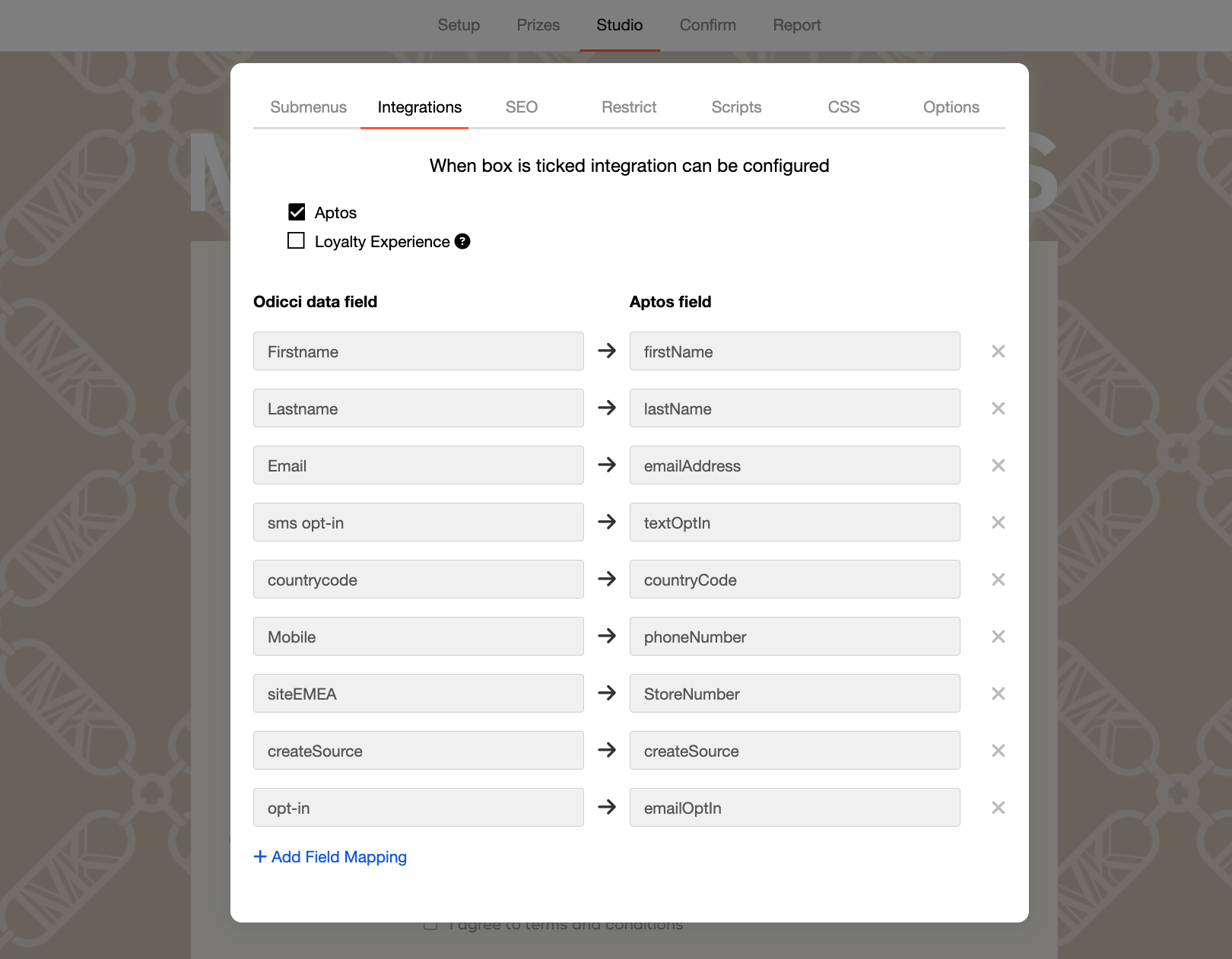This screenshot has width=1232, height=959.
Task: Click the createSource Odicci data field
Action: click(418, 751)
